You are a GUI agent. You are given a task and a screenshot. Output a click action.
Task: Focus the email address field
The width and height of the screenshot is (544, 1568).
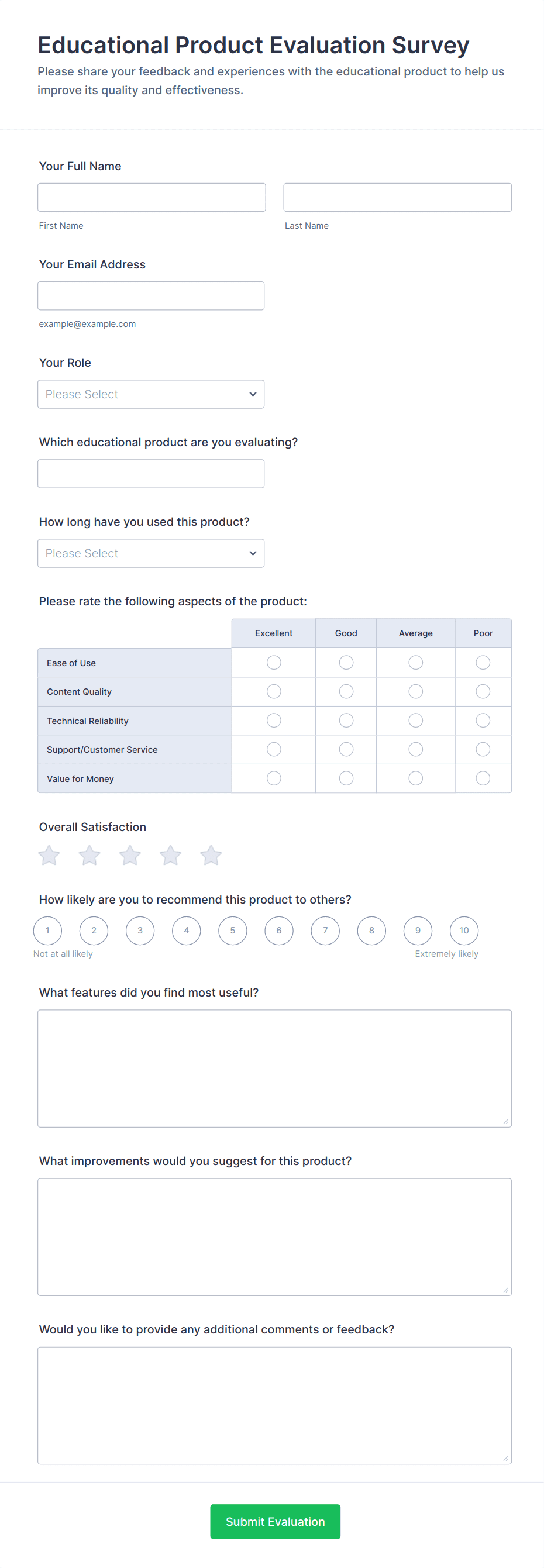151,296
